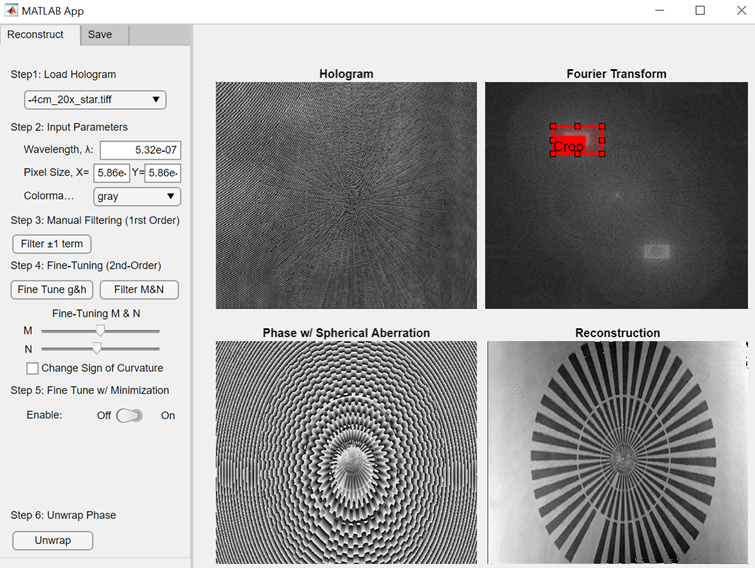Screen dimensions: 755x568
Task: Switch to the Save tab
Action: coord(100,34)
